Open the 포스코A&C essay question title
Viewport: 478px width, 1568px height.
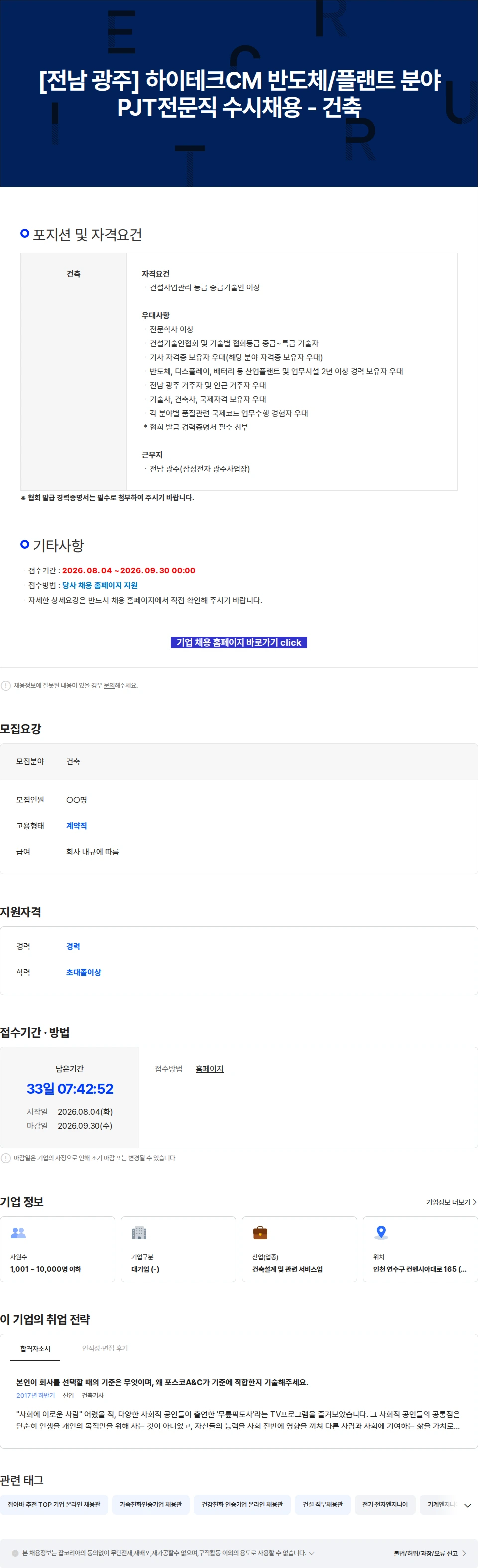click(x=162, y=1382)
